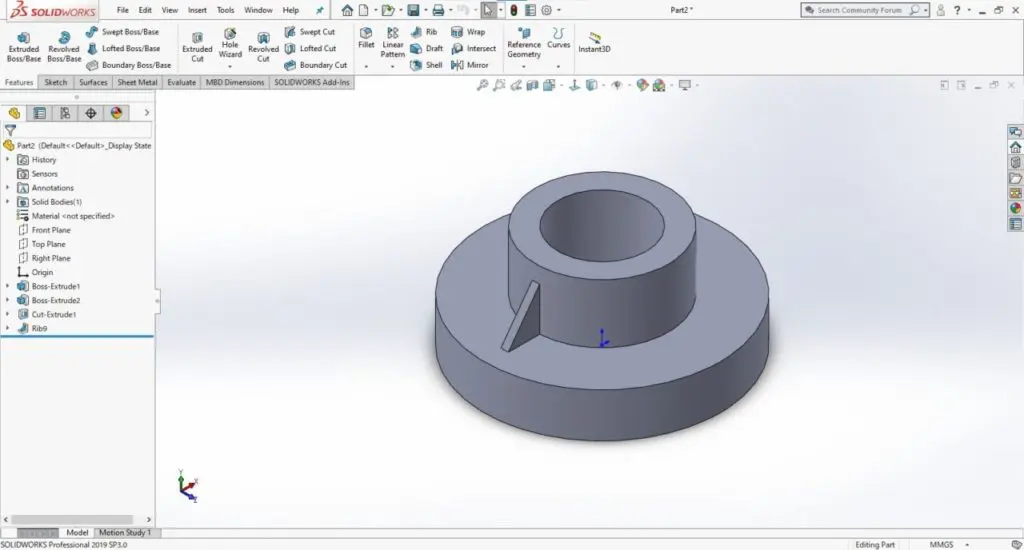Toggle Instant3D mode

point(595,42)
